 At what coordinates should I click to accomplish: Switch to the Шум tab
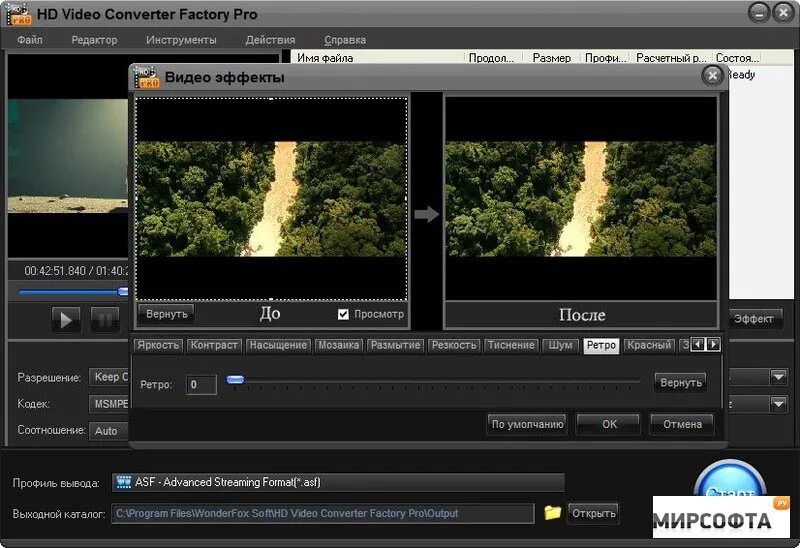pos(560,345)
